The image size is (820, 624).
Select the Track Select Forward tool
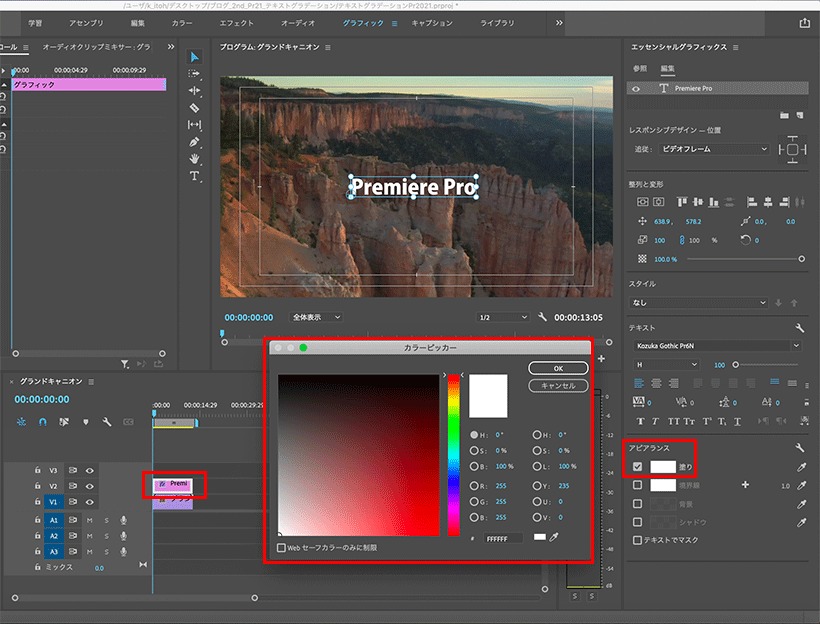[x=194, y=74]
